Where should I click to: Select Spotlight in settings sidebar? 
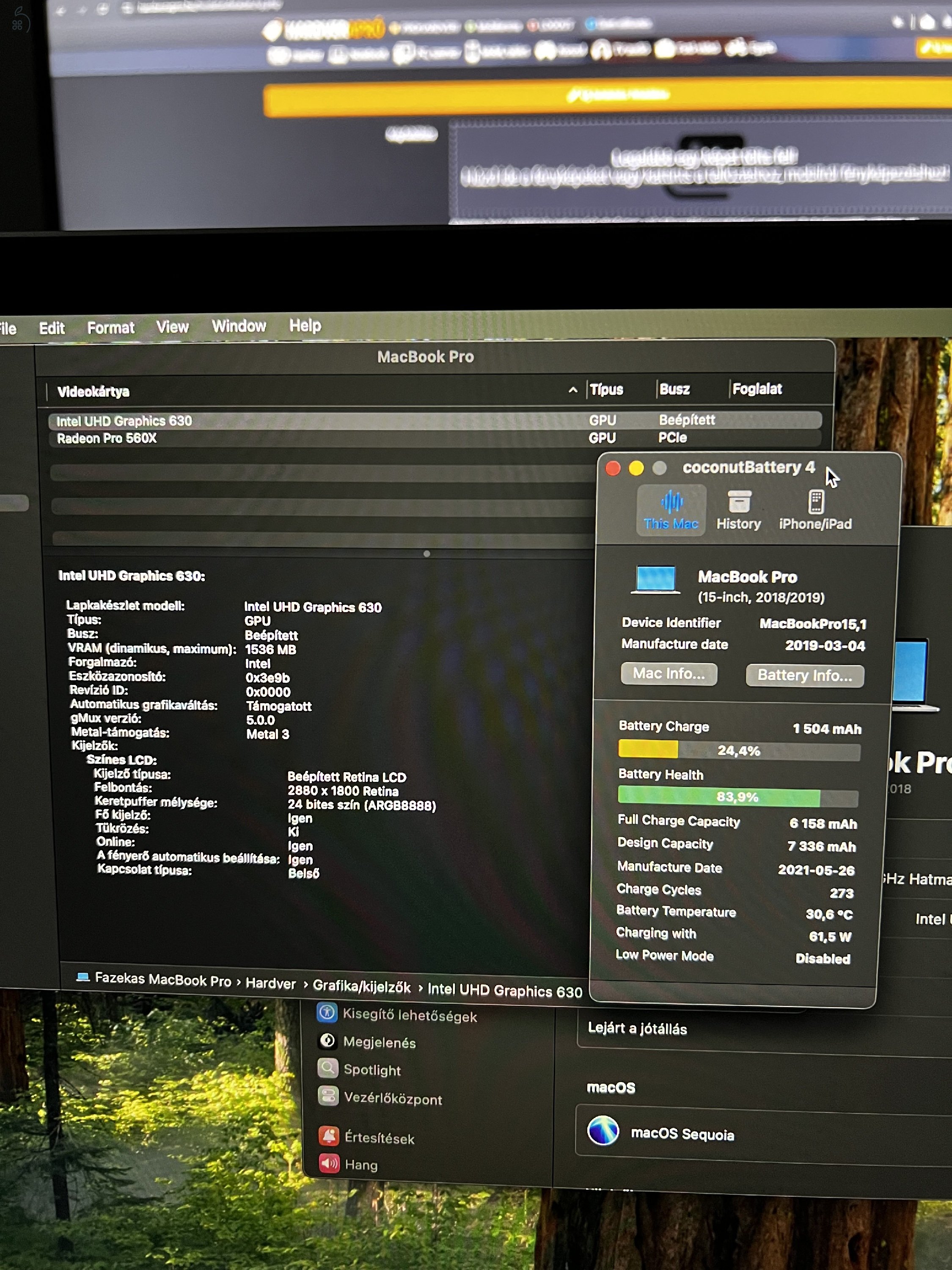pyautogui.click(x=372, y=1070)
